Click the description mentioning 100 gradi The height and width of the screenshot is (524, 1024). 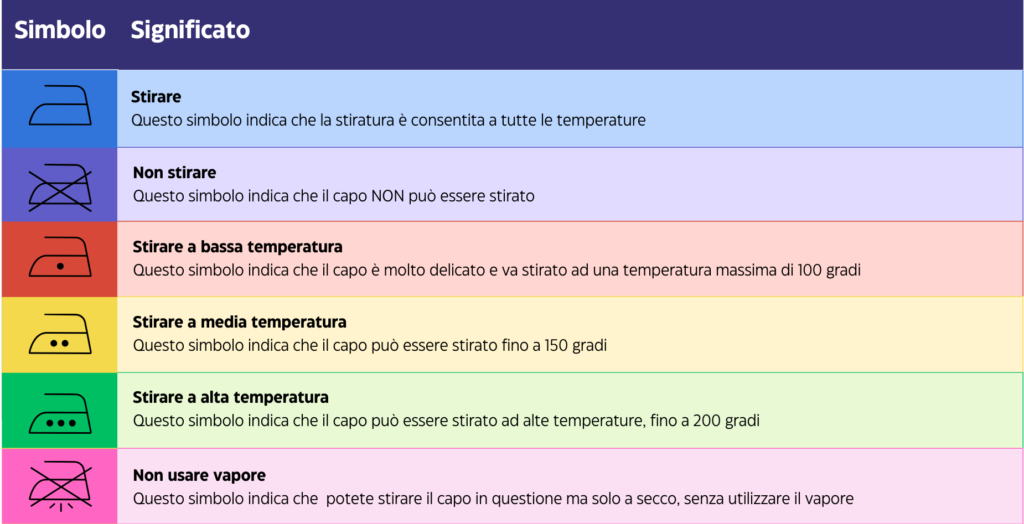pyautogui.click(x=497, y=270)
